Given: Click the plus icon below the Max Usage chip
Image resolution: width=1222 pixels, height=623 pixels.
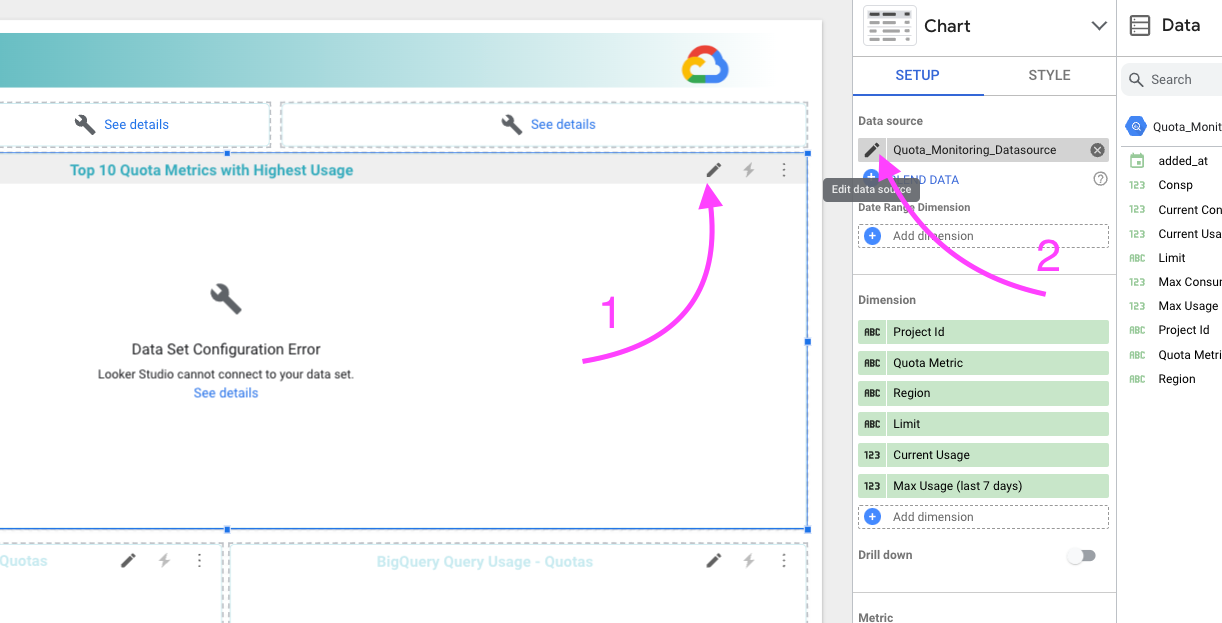Looking at the screenshot, I should [x=872, y=517].
